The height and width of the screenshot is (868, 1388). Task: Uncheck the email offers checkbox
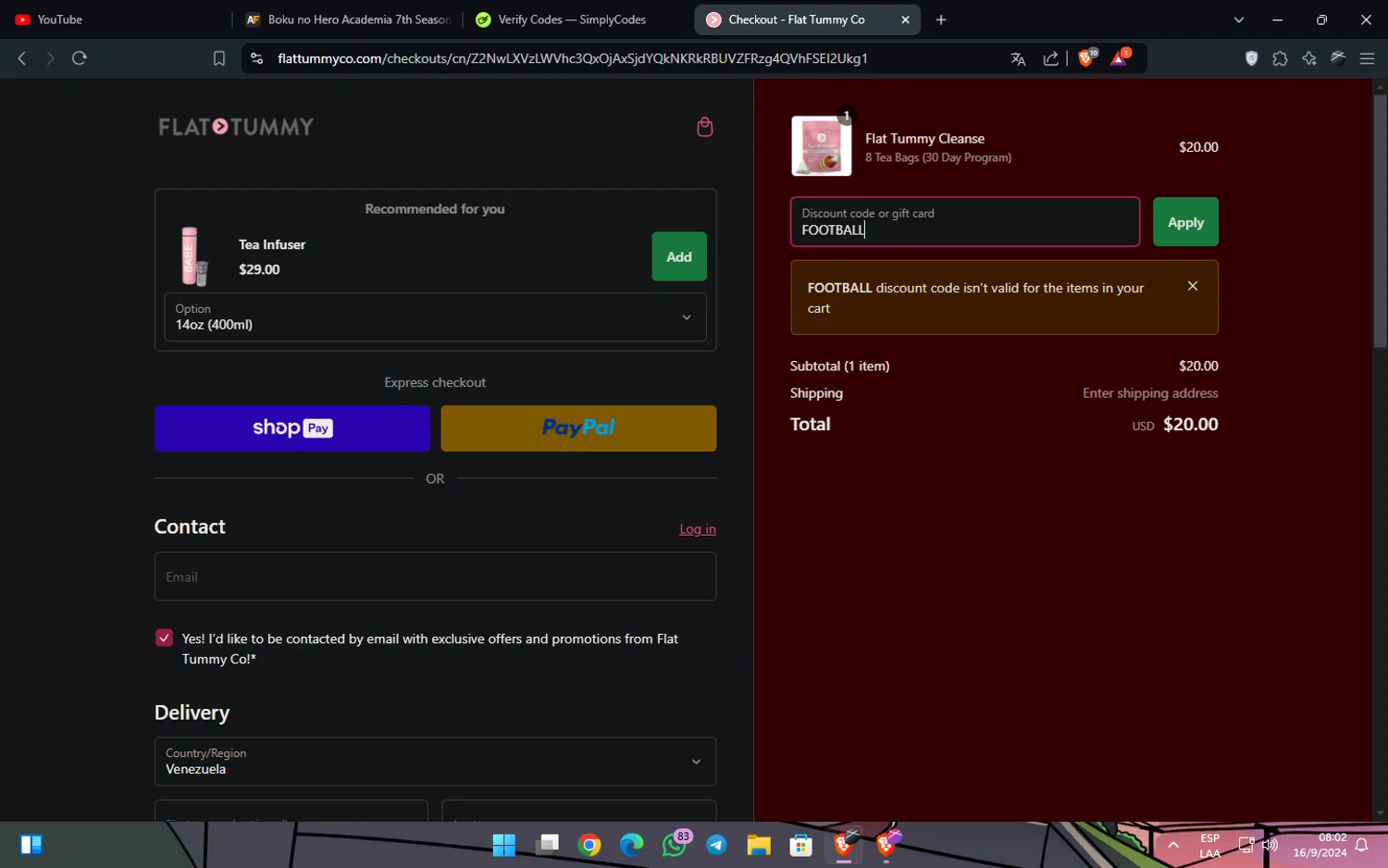click(x=164, y=638)
